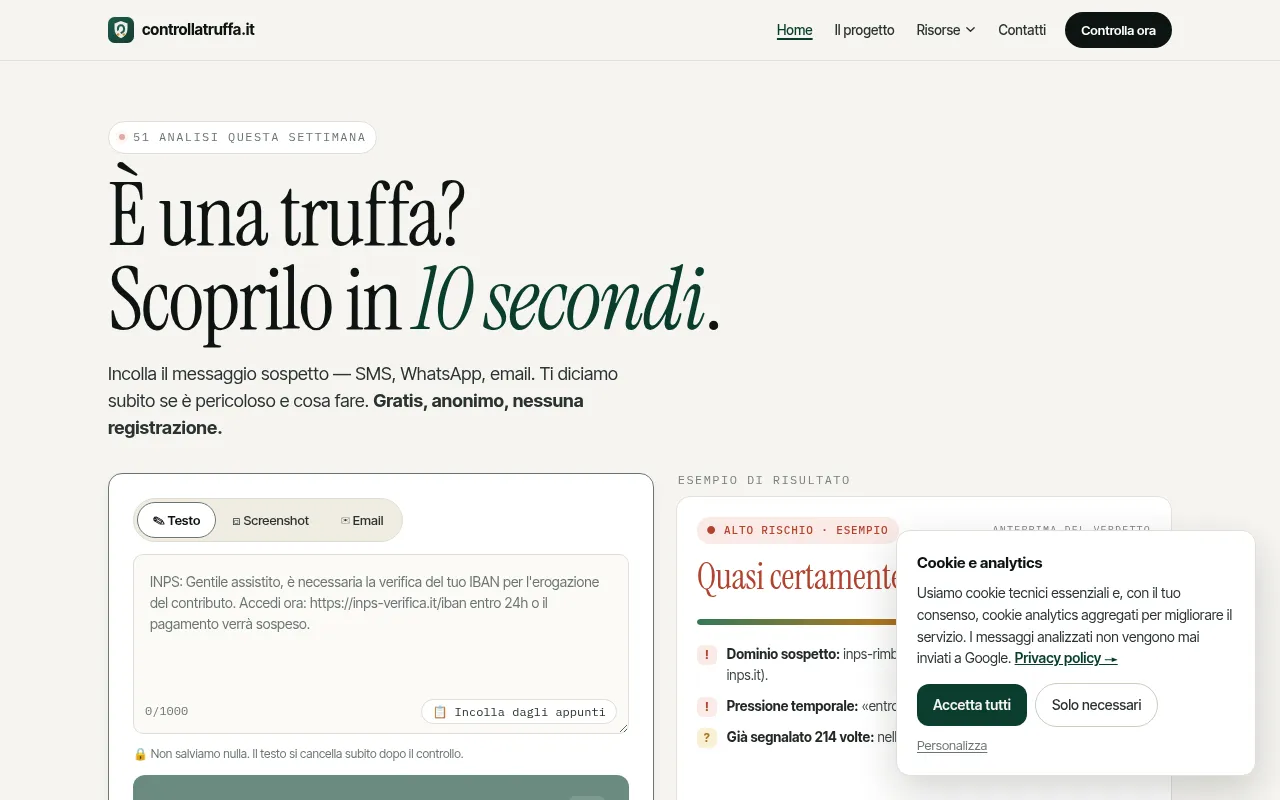Screen dimensions: 1280x800
Task: Open the Contatti page
Action: 1022,30
